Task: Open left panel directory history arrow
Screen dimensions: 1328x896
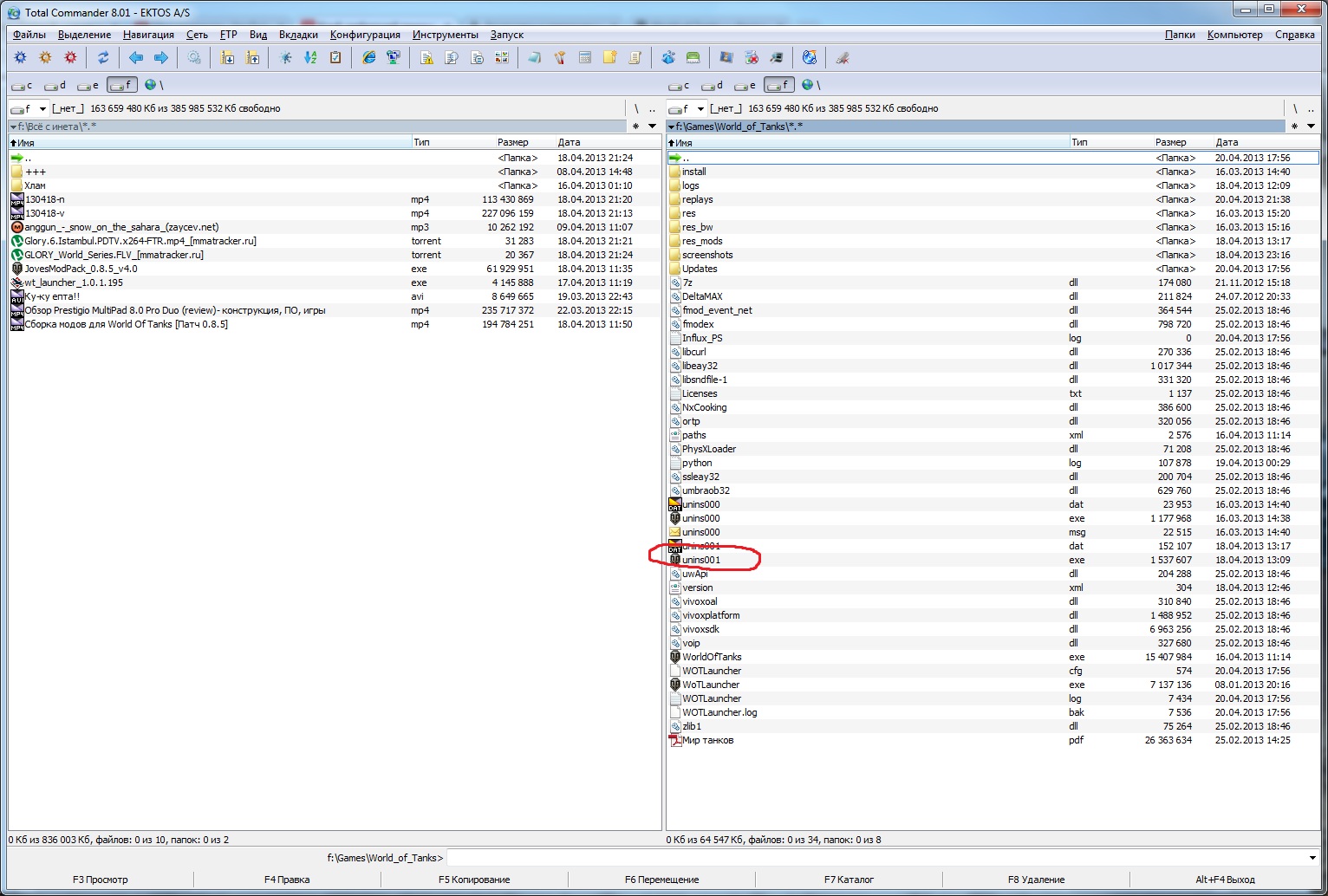Action: (653, 127)
